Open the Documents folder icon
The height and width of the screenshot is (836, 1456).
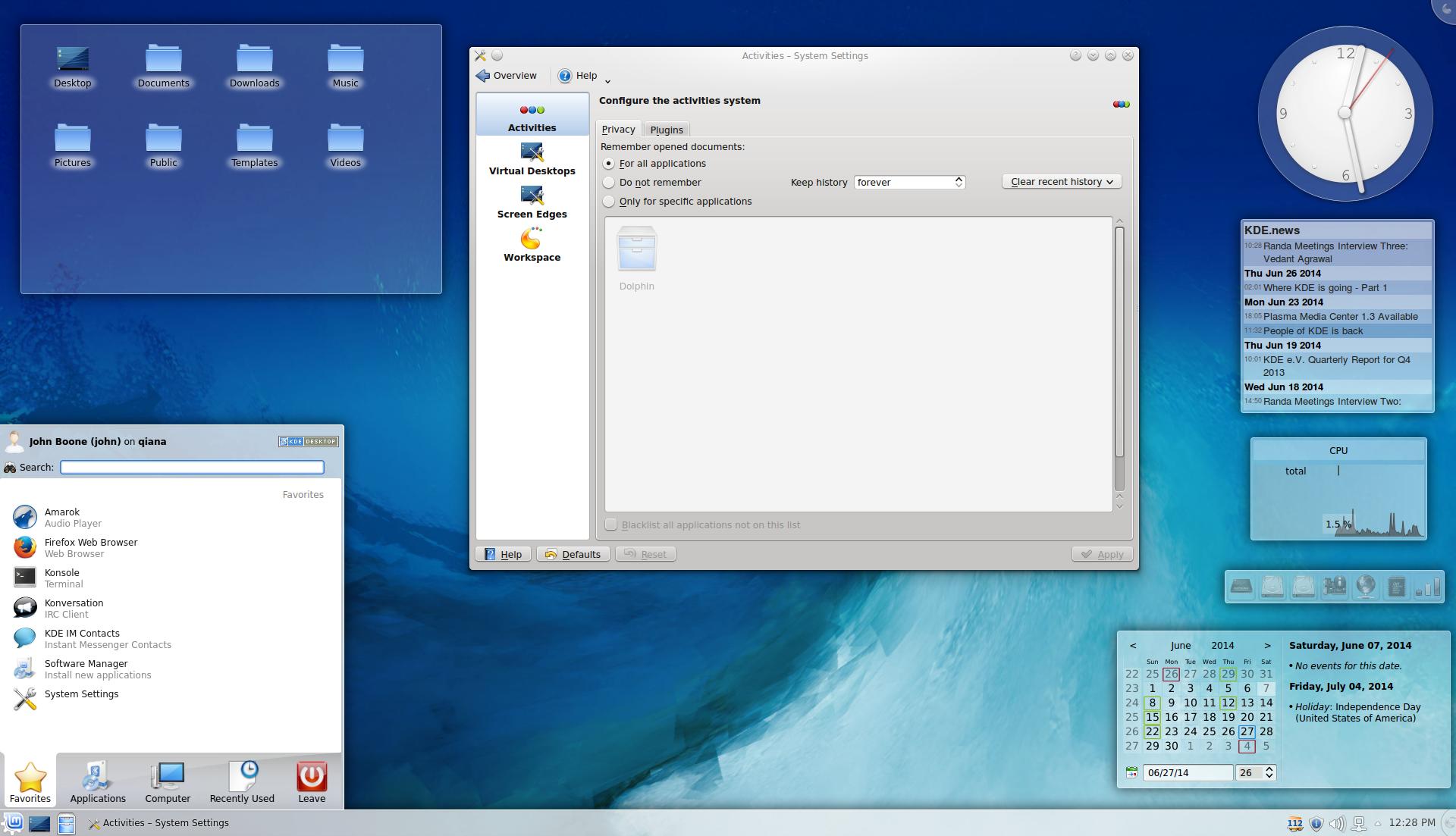pyautogui.click(x=163, y=67)
